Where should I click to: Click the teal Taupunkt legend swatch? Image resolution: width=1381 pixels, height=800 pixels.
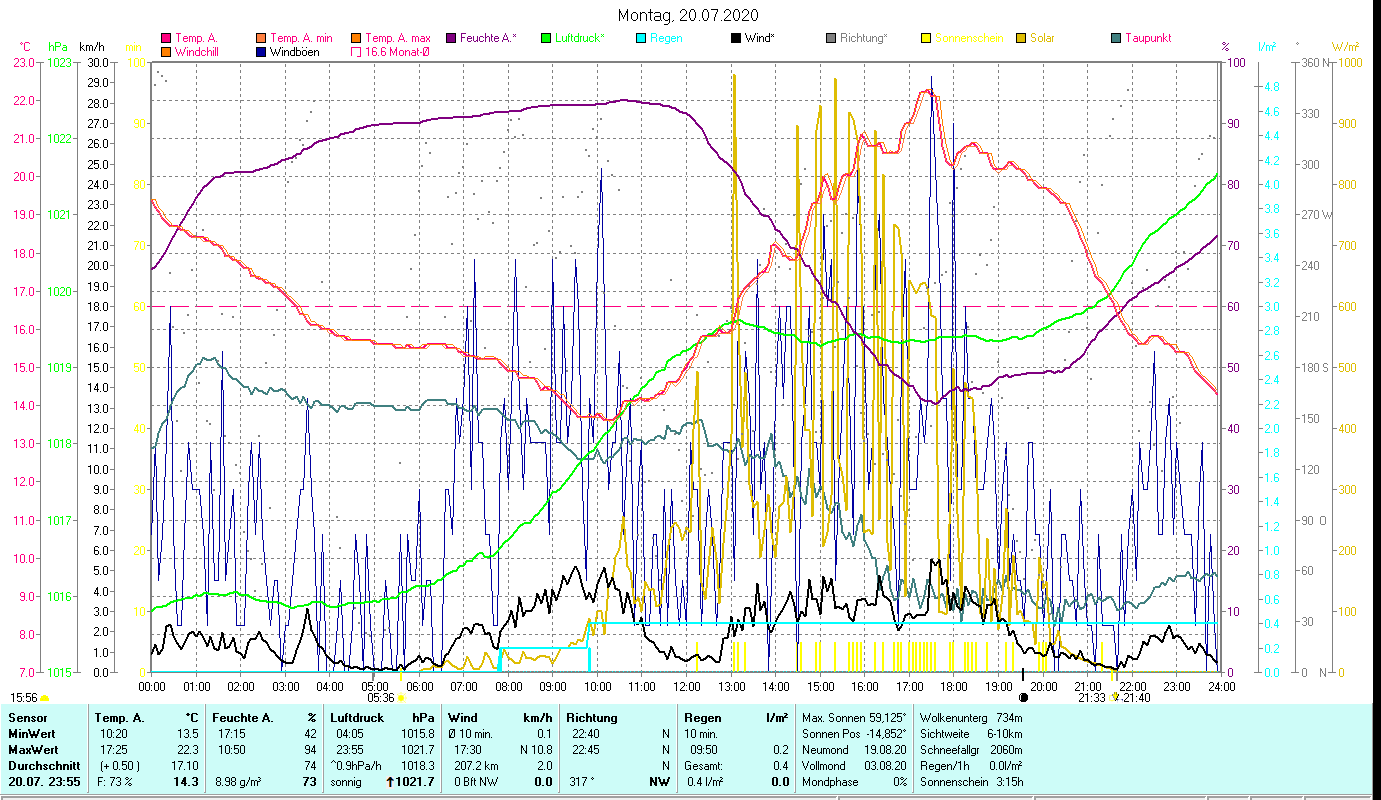(1116, 38)
